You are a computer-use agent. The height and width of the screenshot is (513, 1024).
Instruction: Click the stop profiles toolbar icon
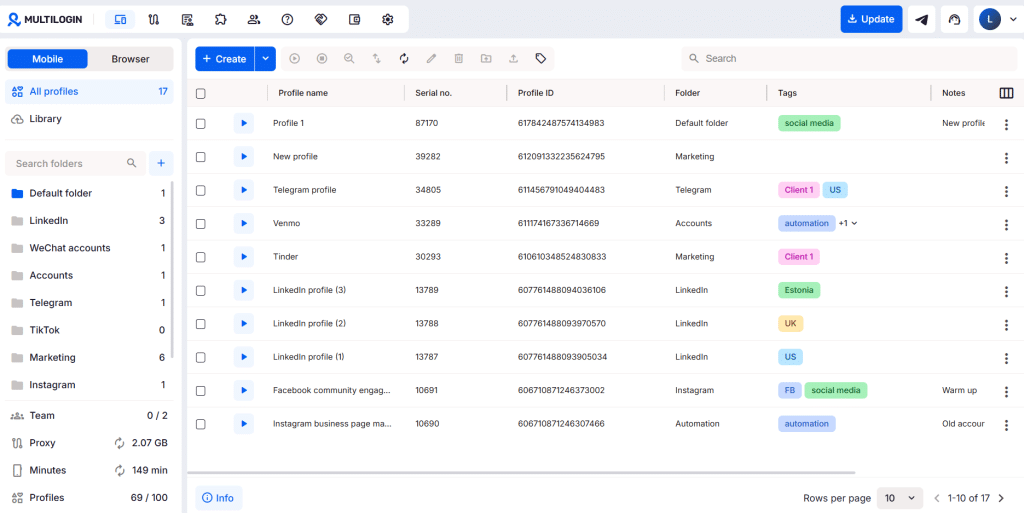[x=322, y=59]
